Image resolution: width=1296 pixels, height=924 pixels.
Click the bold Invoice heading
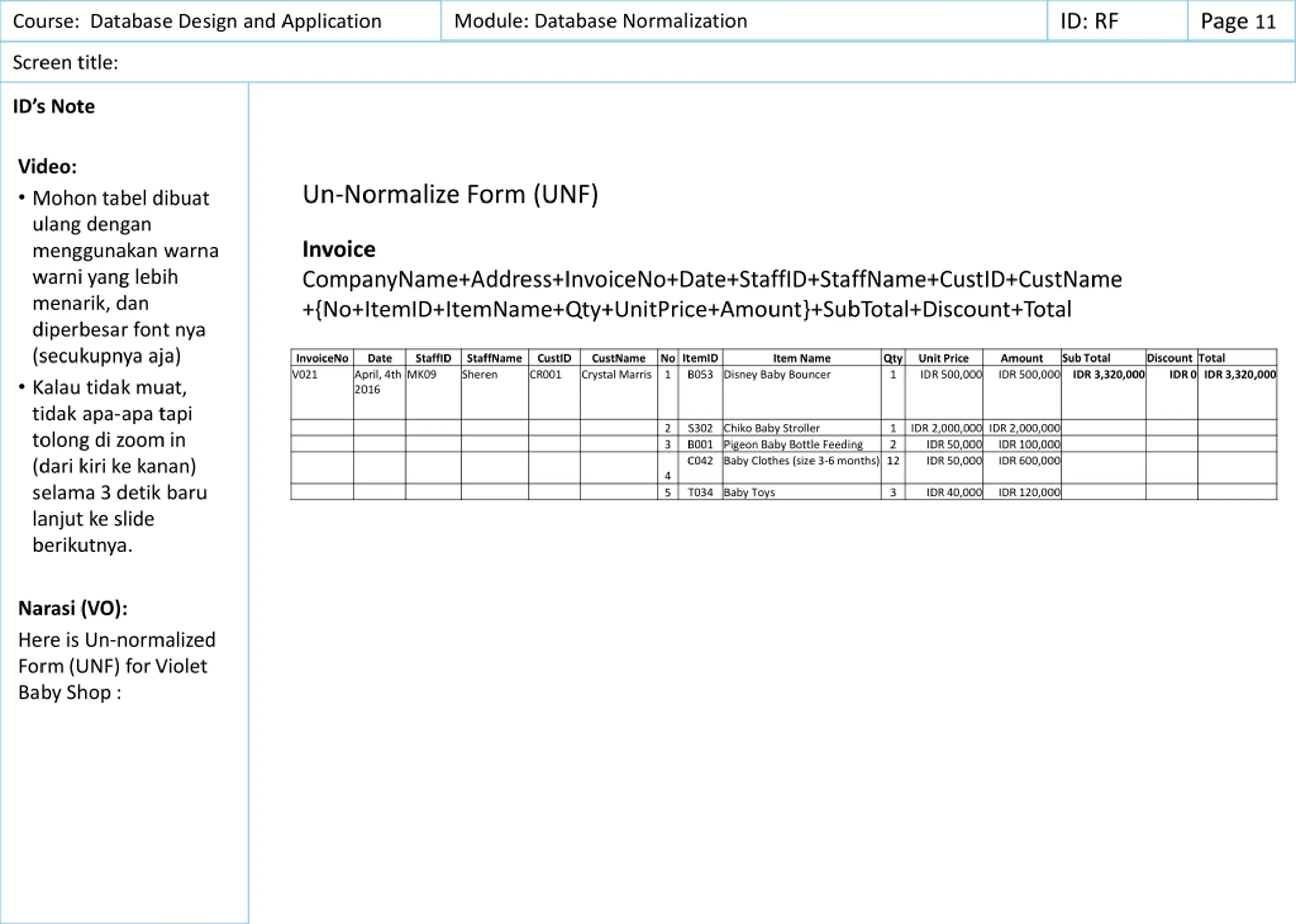point(339,249)
